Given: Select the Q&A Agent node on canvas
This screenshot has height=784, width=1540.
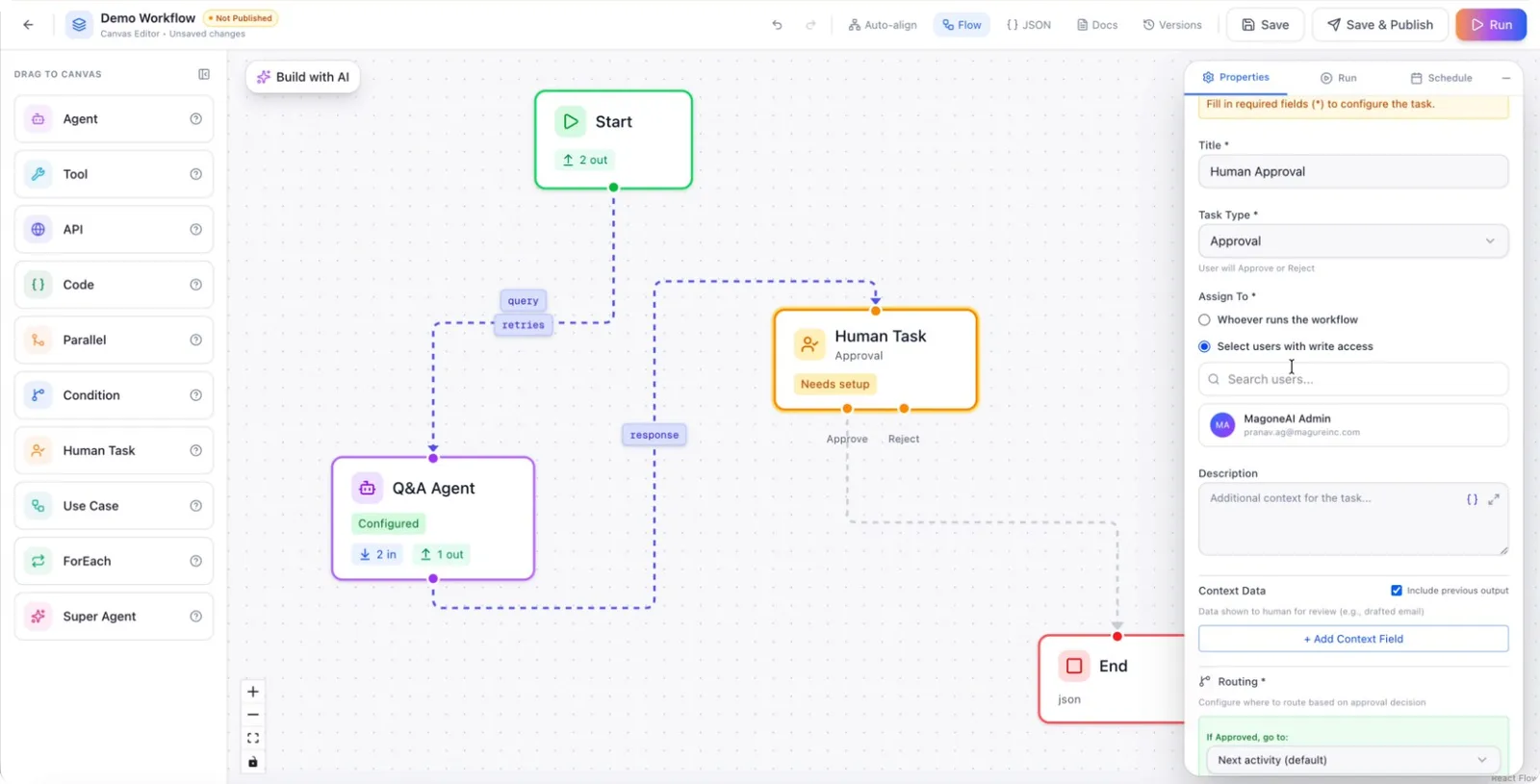Looking at the screenshot, I should [x=433, y=518].
